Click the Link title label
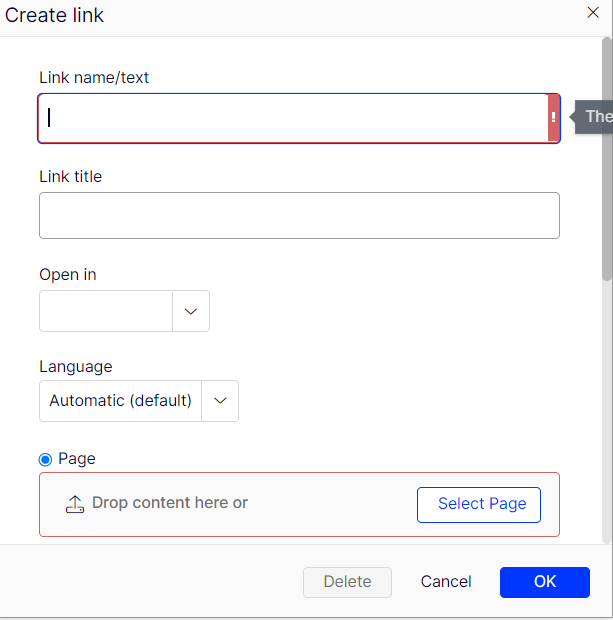The height and width of the screenshot is (620, 613). 70,176
